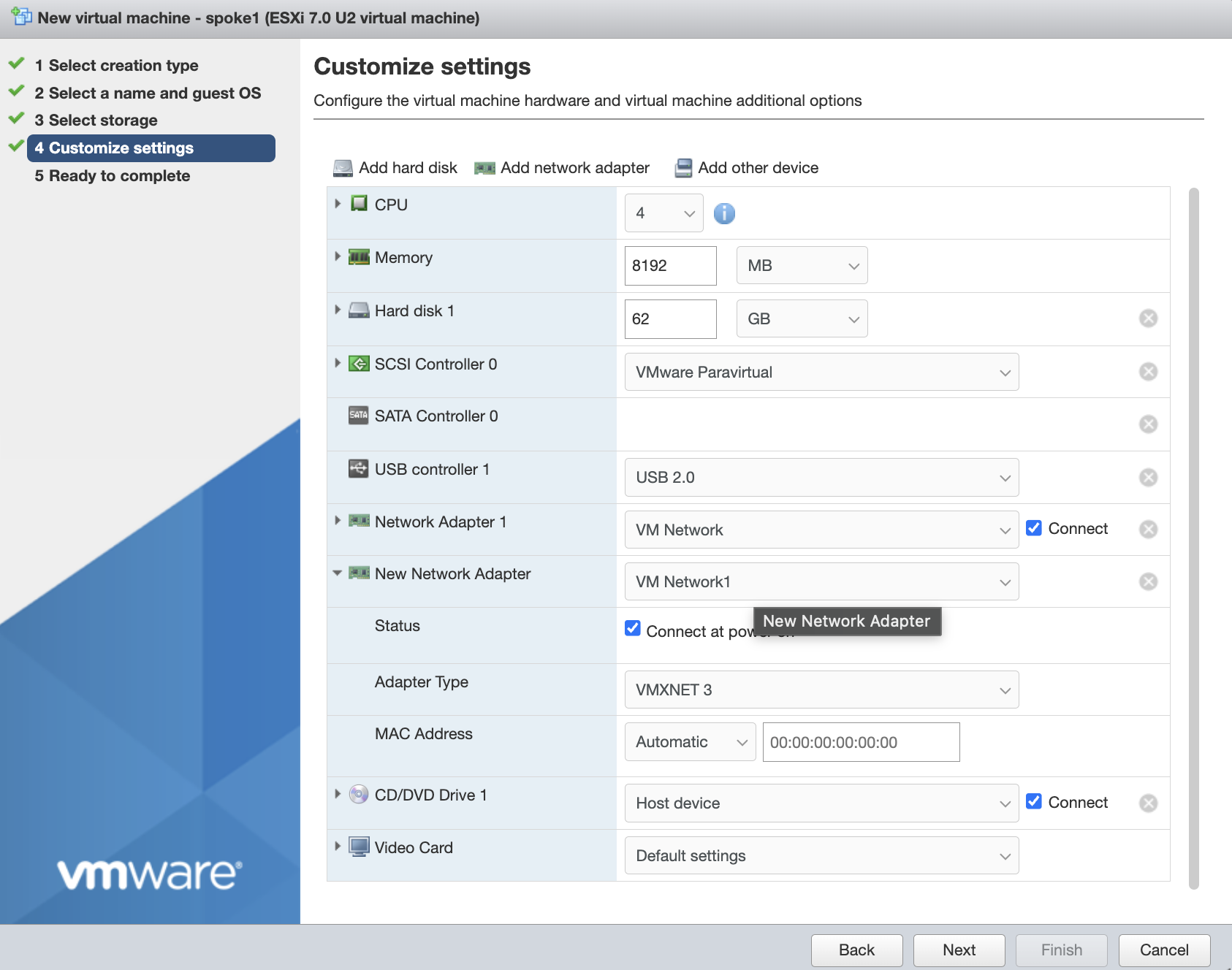This screenshot has width=1232, height=970.
Task: Open the VMware Paravirtual controller dropdown
Action: click(x=821, y=372)
